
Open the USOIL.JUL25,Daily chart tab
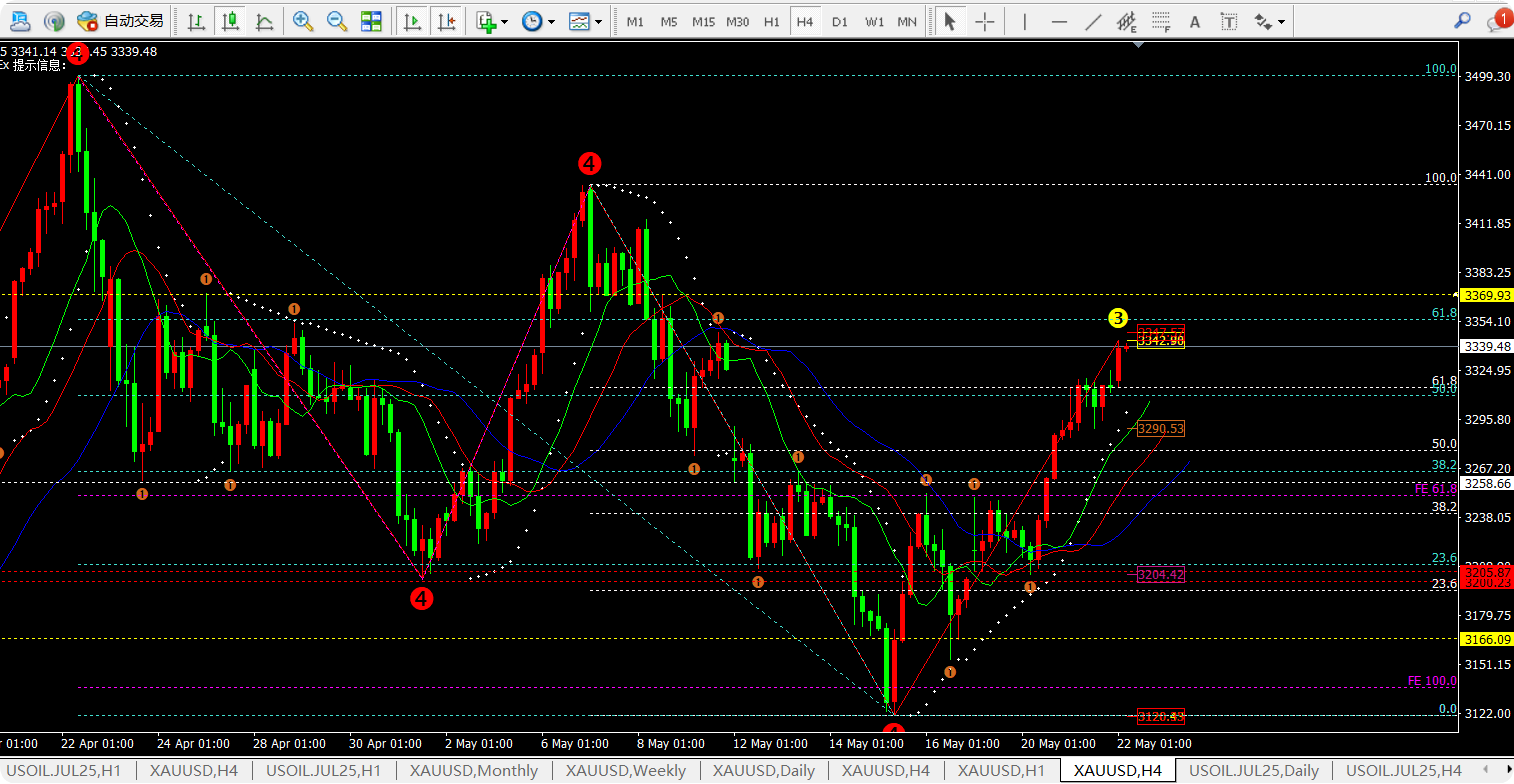1253,771
